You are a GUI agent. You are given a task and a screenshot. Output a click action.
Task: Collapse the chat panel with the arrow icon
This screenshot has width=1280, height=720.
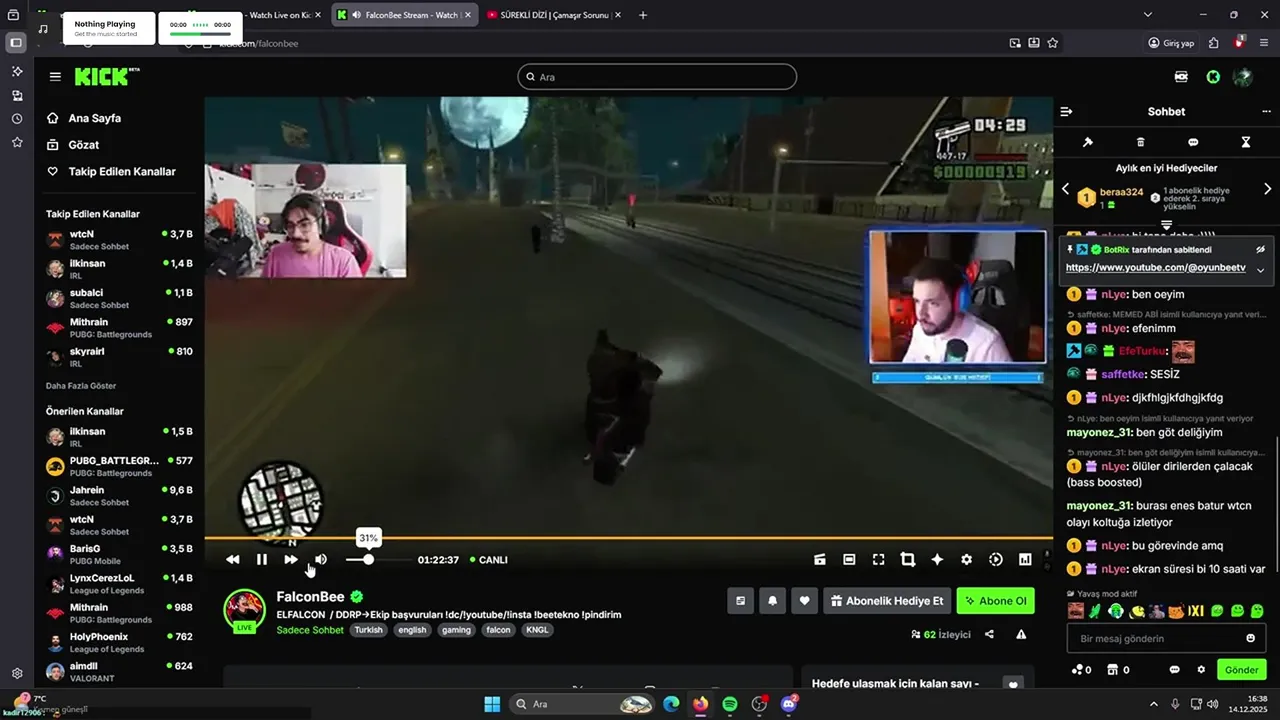pos(1066,112)
